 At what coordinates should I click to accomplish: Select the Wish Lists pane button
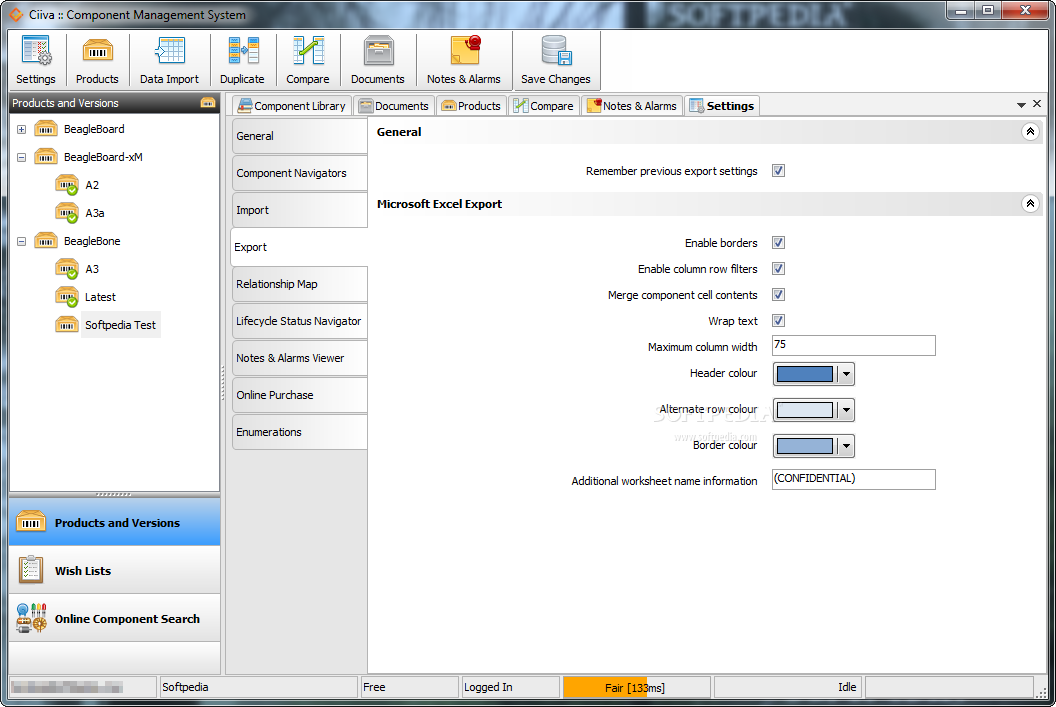(x=115, y=570)
